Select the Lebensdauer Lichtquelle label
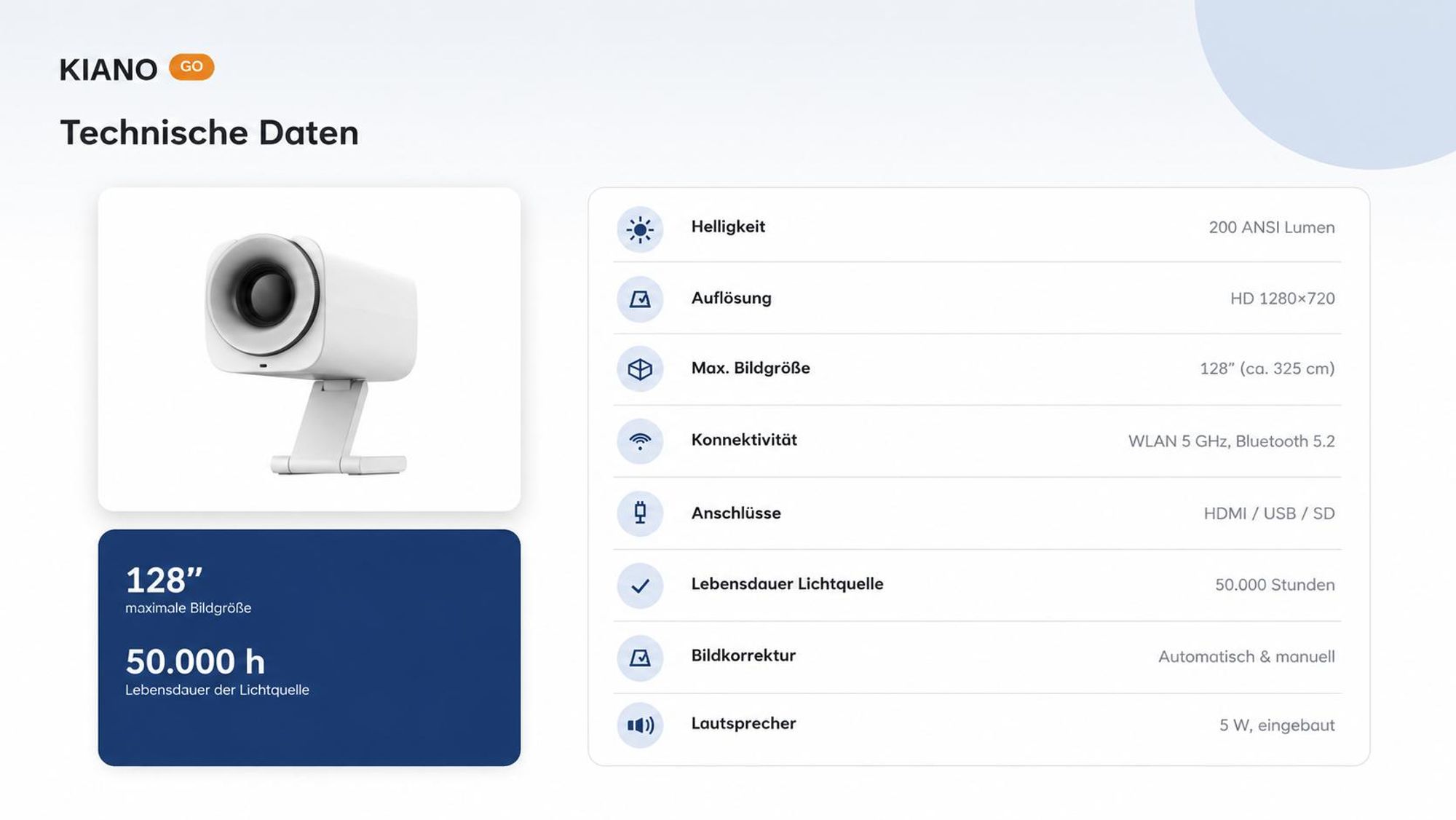 pyautogui.click(x=787, y=583)
